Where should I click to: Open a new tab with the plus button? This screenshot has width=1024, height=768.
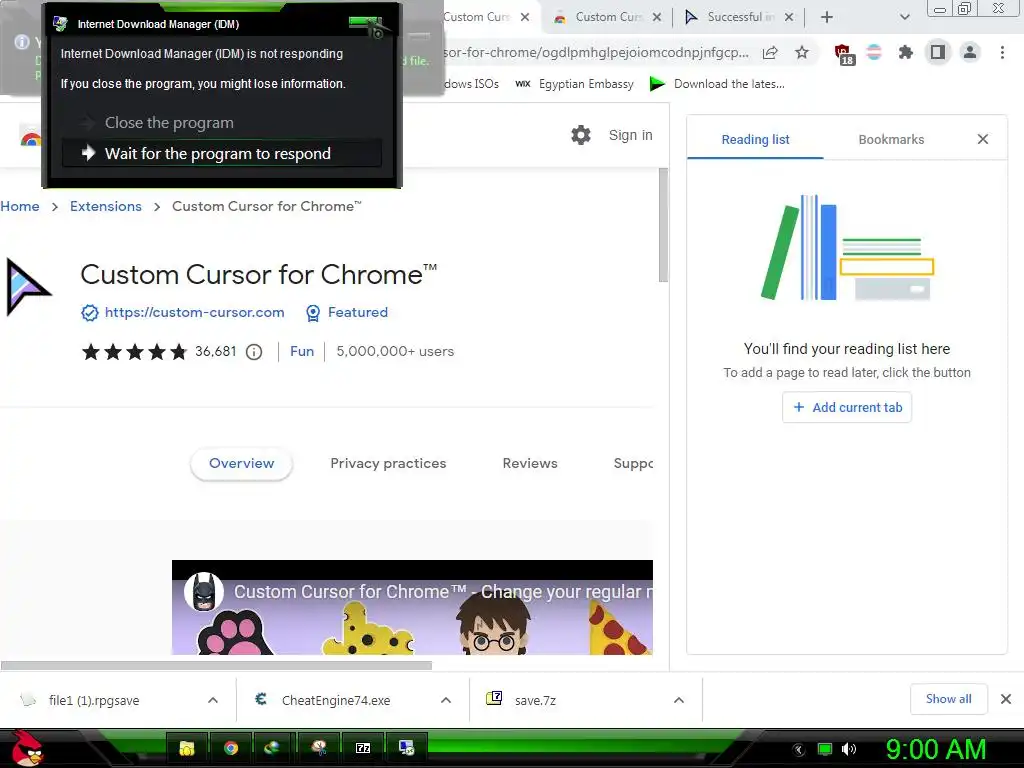[x=827, y=17]
